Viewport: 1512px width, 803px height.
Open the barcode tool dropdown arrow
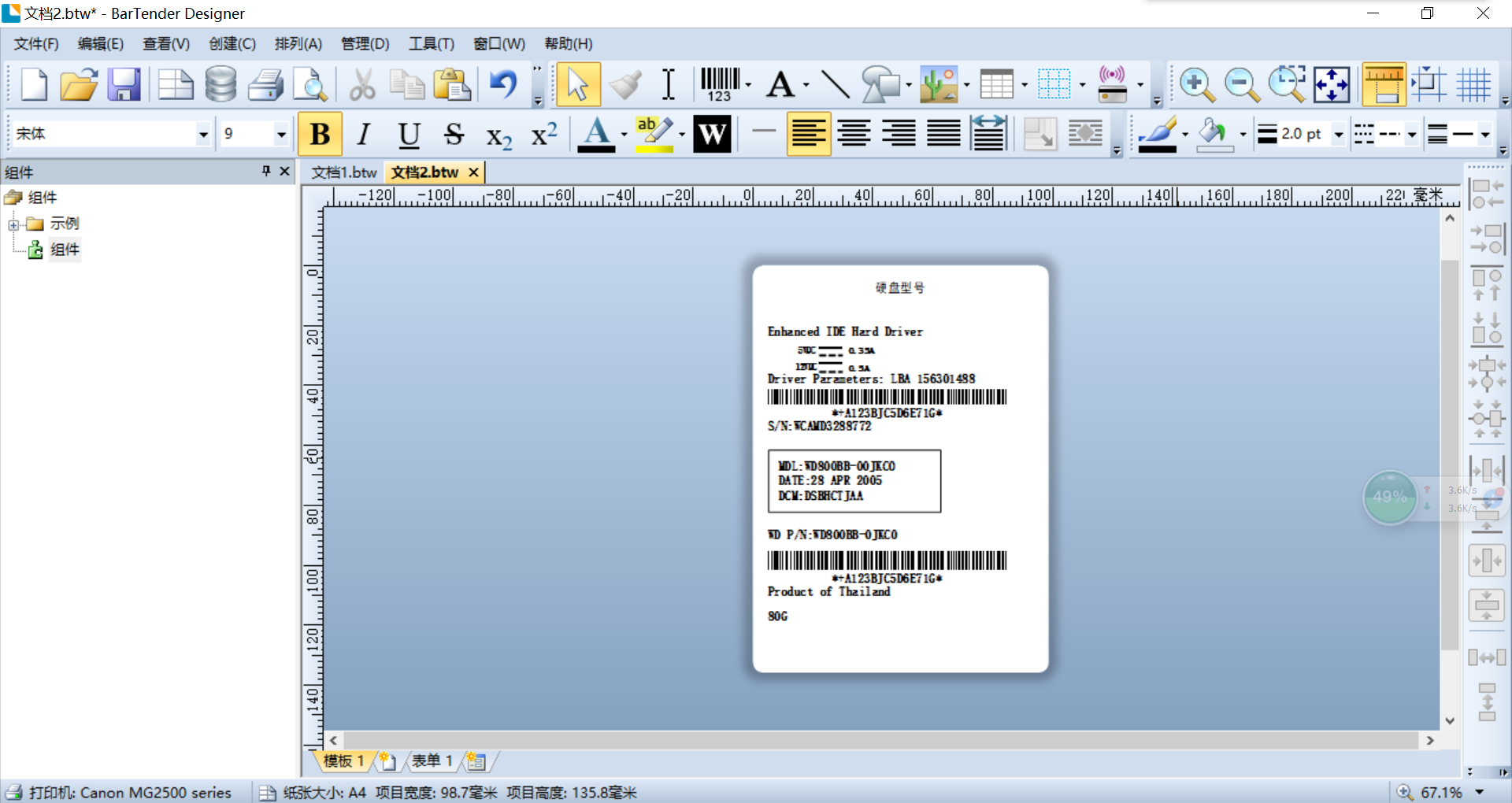748,84
